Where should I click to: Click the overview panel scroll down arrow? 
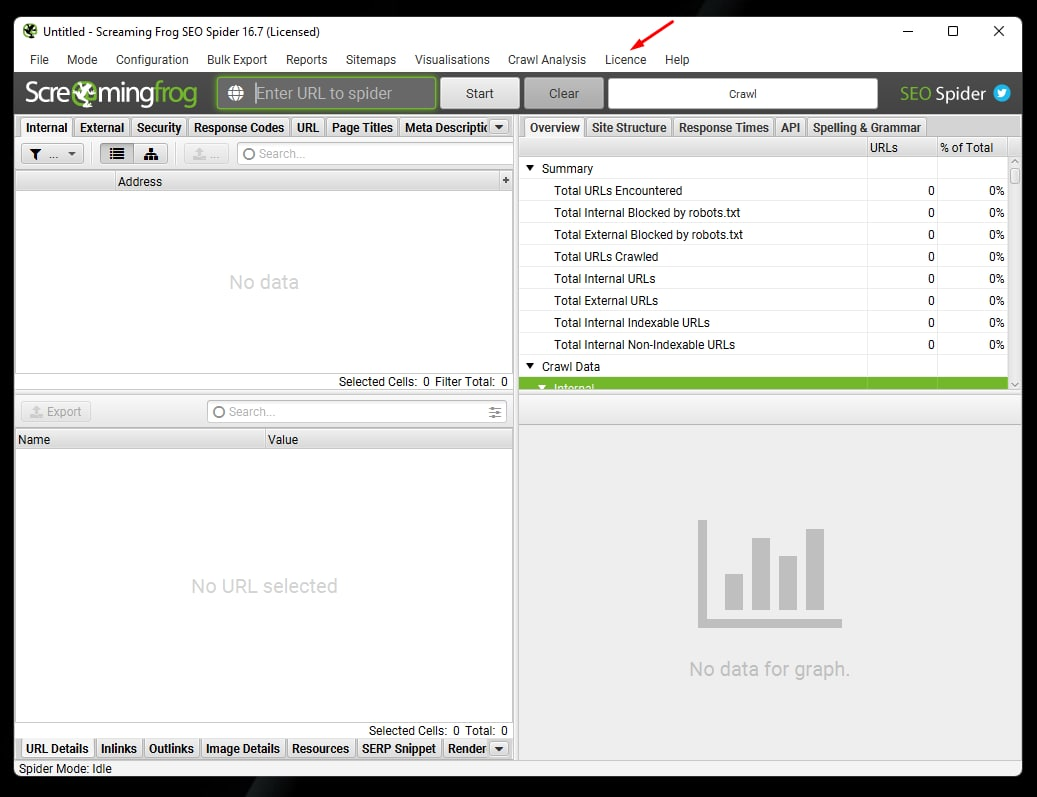pyautogui.click(x=1015, y=384)
